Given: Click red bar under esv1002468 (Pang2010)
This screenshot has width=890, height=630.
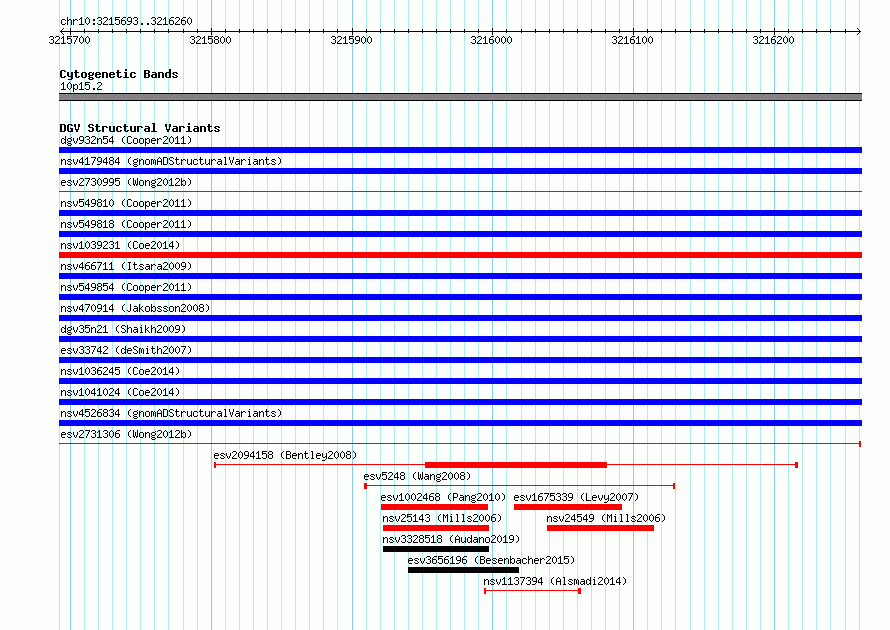Looking at the screenshot, I should tap(435, 507).
